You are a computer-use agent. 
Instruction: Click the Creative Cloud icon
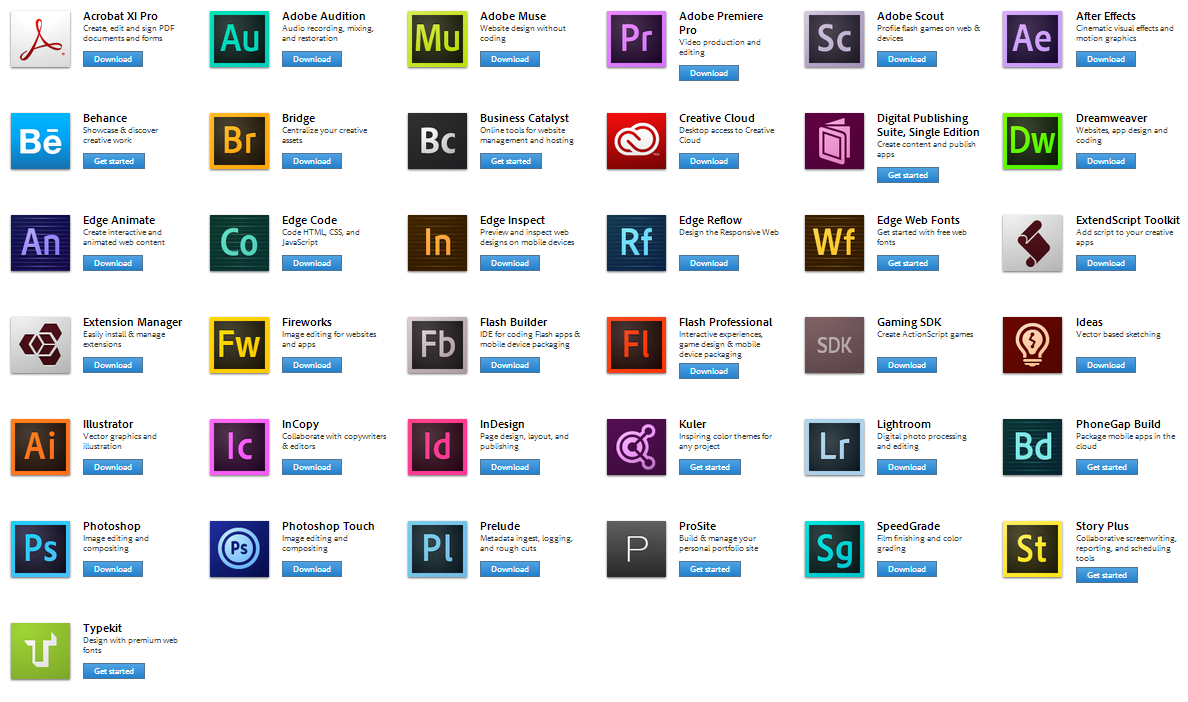pyautogui.click(x=636, y=141)
